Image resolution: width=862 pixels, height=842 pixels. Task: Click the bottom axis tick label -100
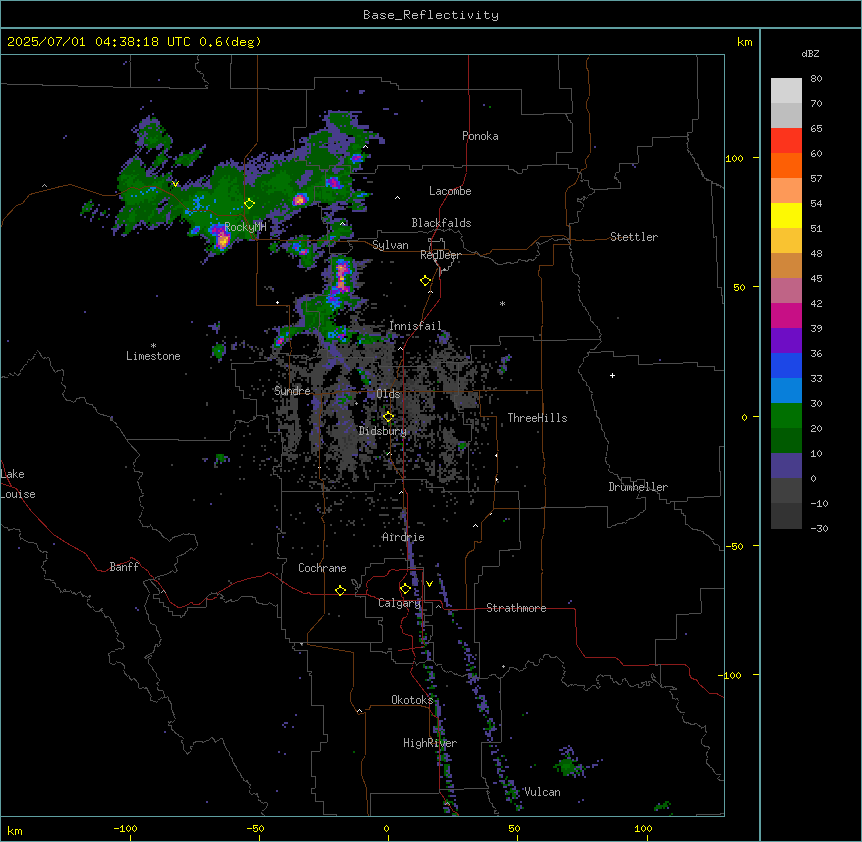pos(125,828)
